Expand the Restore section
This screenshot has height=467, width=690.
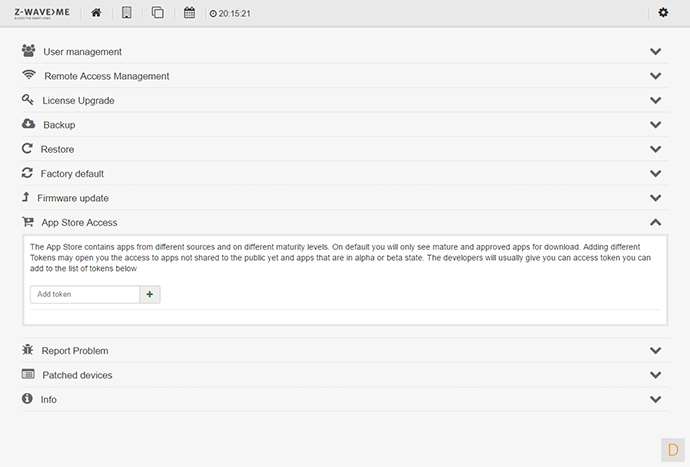[57, 149]
